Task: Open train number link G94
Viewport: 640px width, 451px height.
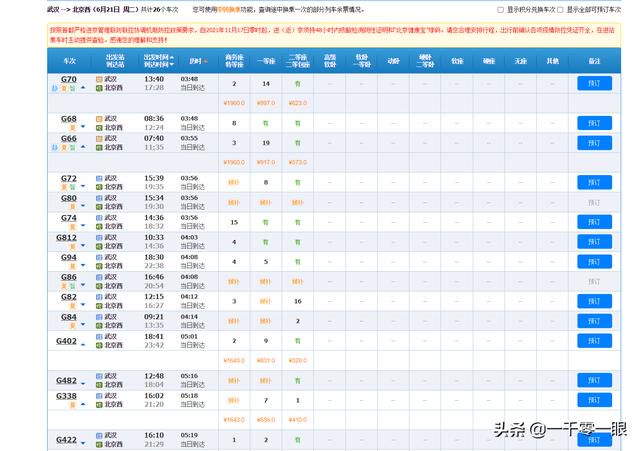Action: click(x=69, y=258)
